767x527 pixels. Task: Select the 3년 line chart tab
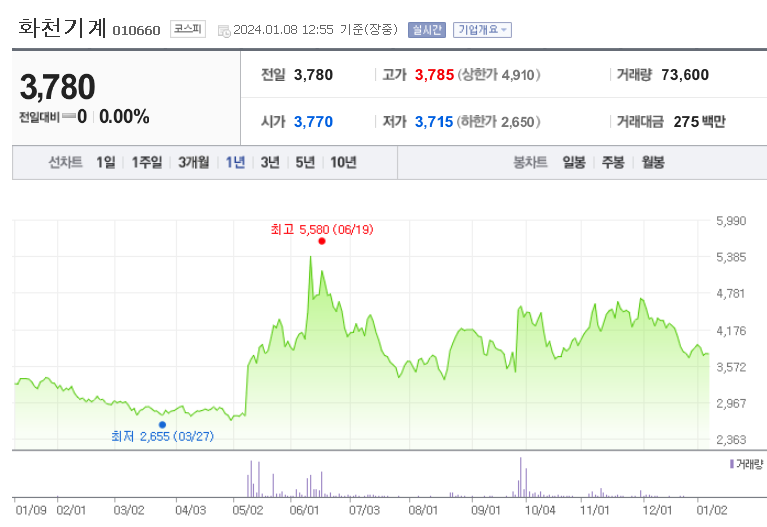click(270, 162)
